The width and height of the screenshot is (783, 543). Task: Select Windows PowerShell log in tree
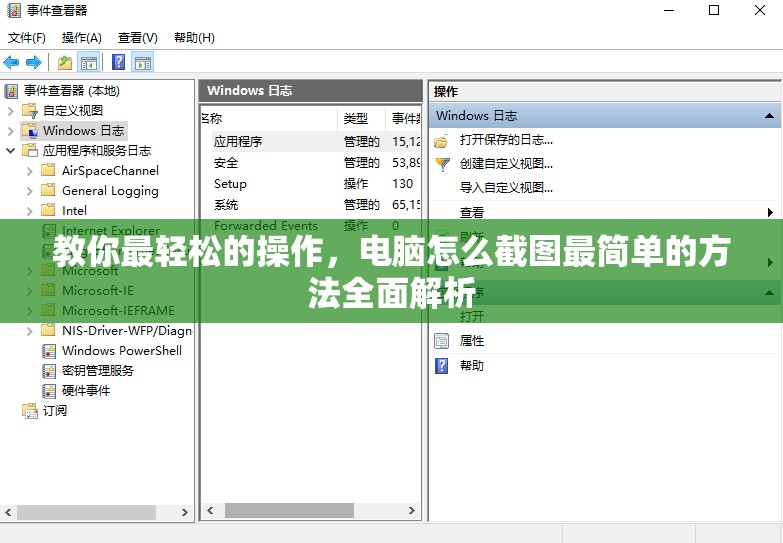click(x=122, y=351)
